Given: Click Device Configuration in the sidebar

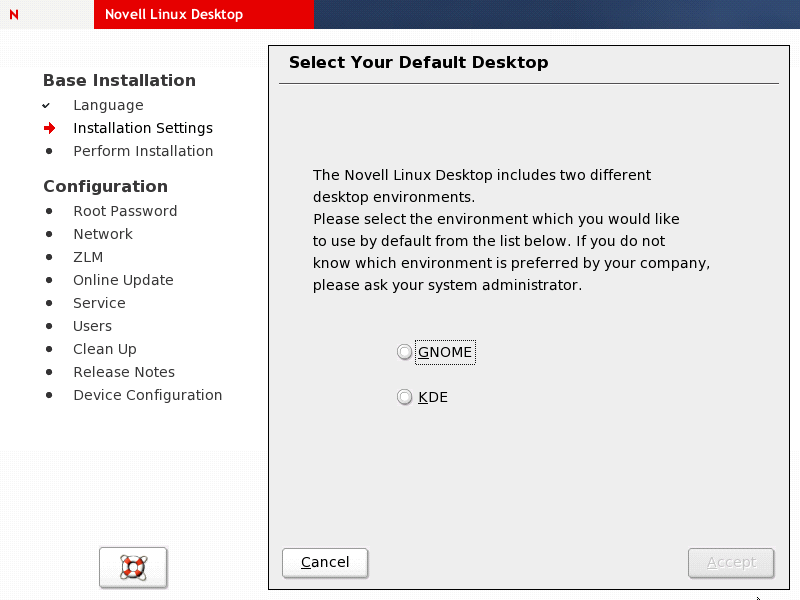Looking at the screenshot, I should click(148, 395).
